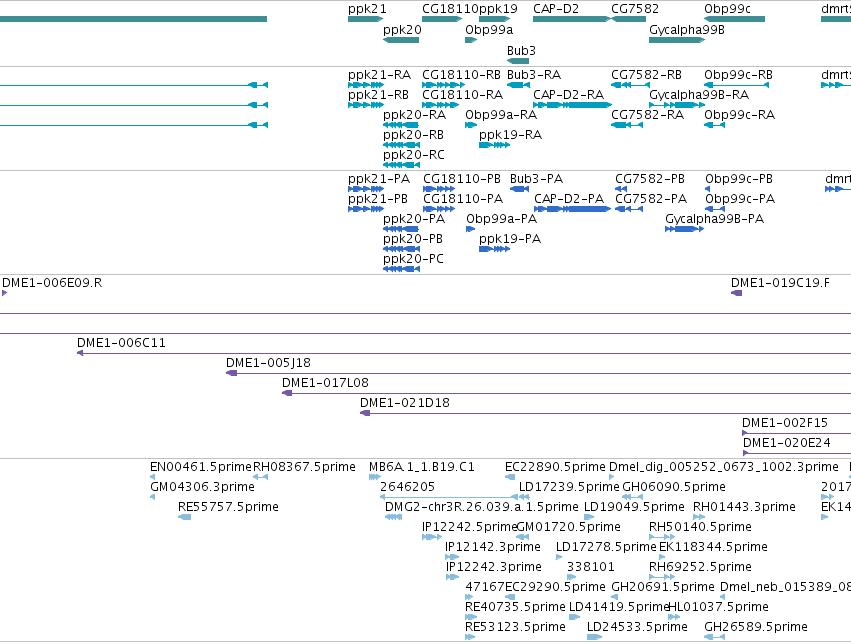Select the Obp99c gene label

(x=727, y=9)
